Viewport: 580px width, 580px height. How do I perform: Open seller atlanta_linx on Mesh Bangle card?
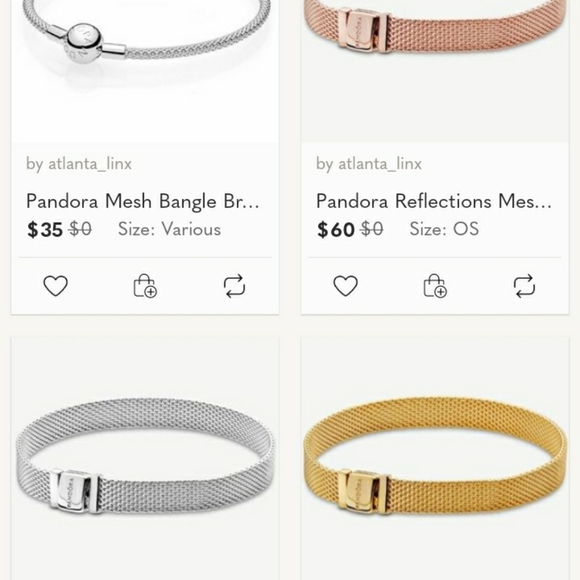(79, 164)
